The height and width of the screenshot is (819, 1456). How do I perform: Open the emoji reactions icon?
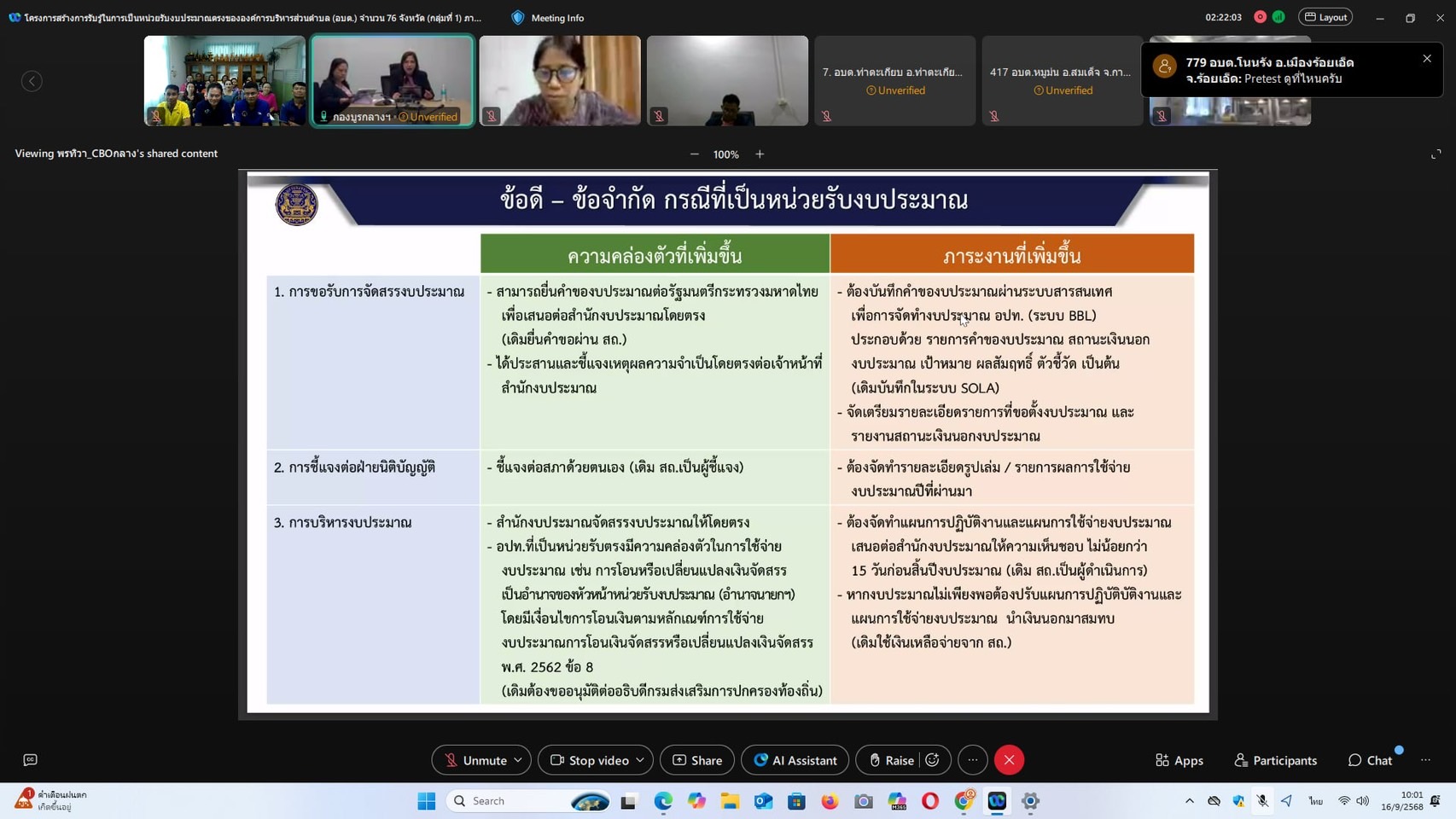click(x=932, y=760)
